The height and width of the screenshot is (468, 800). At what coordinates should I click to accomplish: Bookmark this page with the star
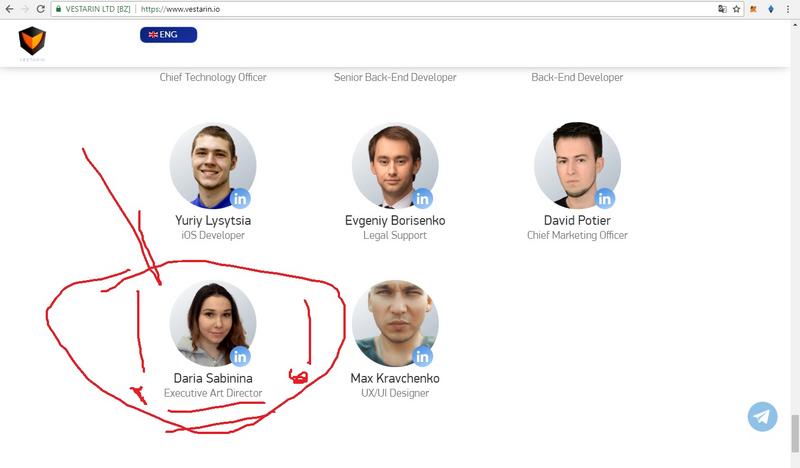point(736,9)
